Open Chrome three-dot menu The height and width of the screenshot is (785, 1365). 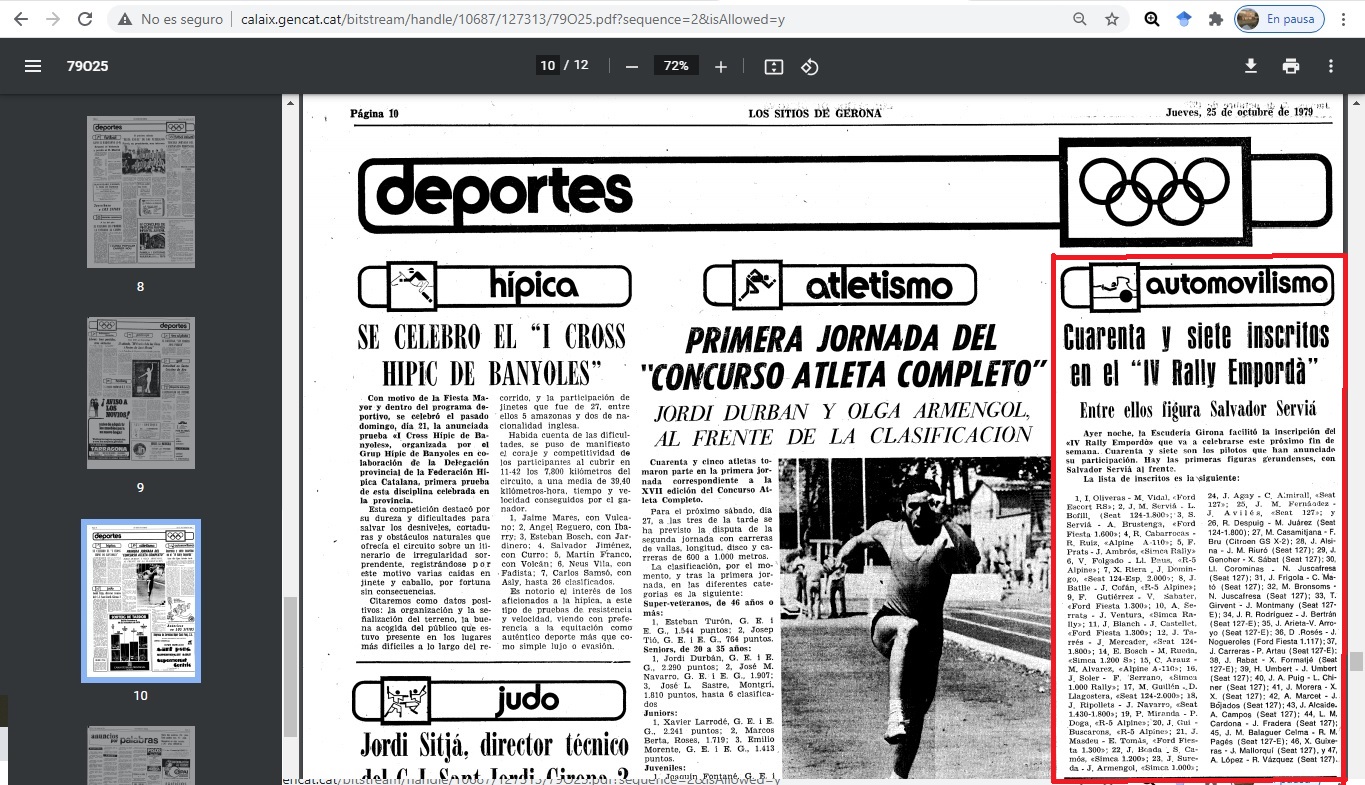point(1344,19)
